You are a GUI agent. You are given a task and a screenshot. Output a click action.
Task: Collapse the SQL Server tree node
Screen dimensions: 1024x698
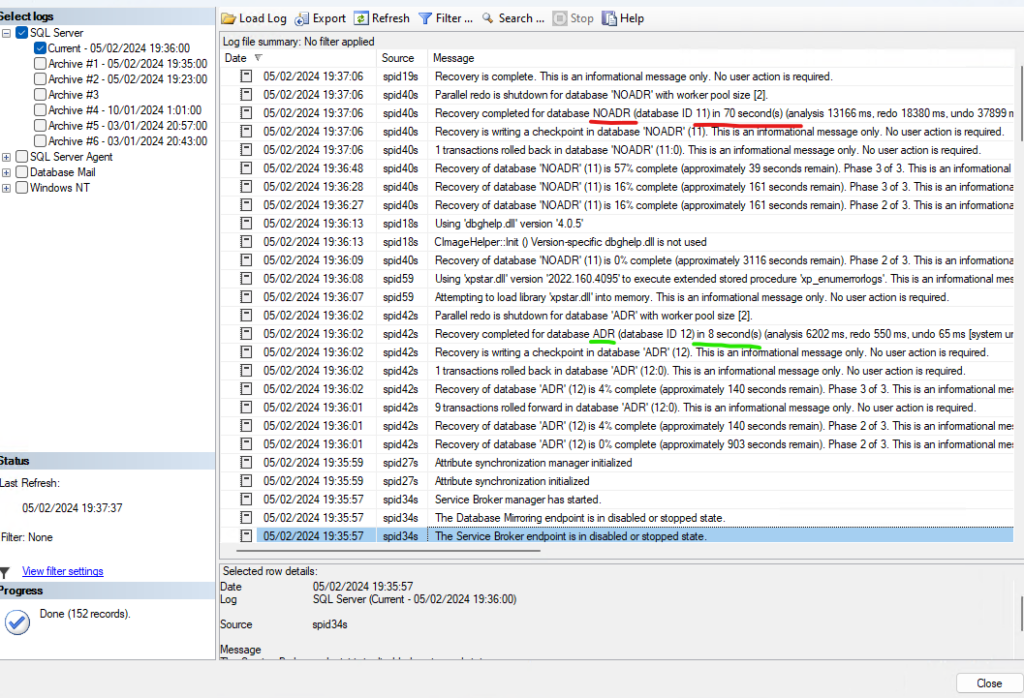tap(7, 32)
